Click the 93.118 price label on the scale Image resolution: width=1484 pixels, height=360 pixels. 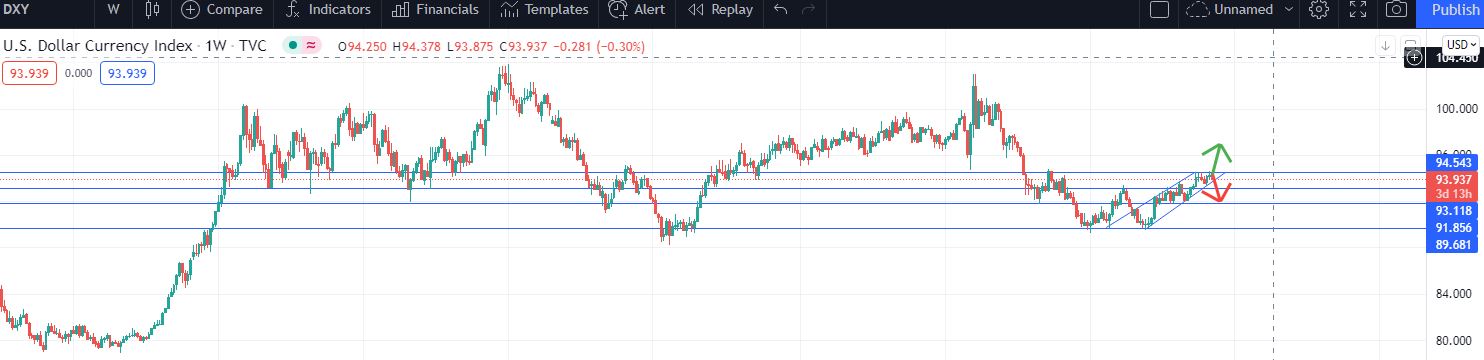pyautogui.click(x=1452, y=212)
